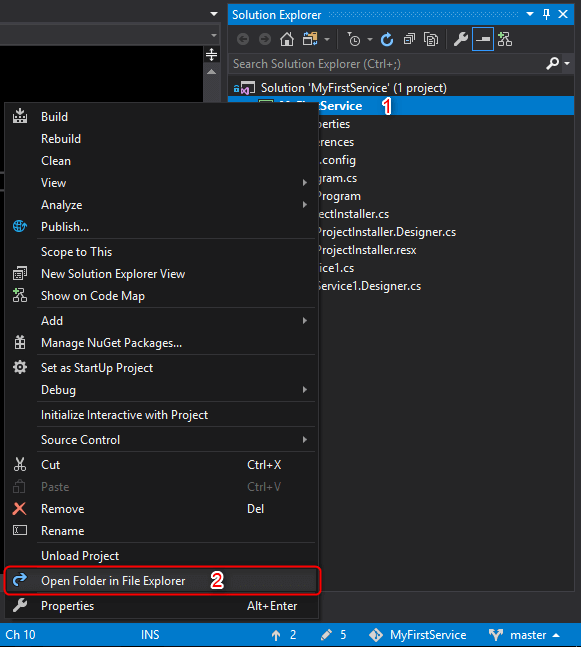Go to Home view in Solution Explorer

coord(287,40)
